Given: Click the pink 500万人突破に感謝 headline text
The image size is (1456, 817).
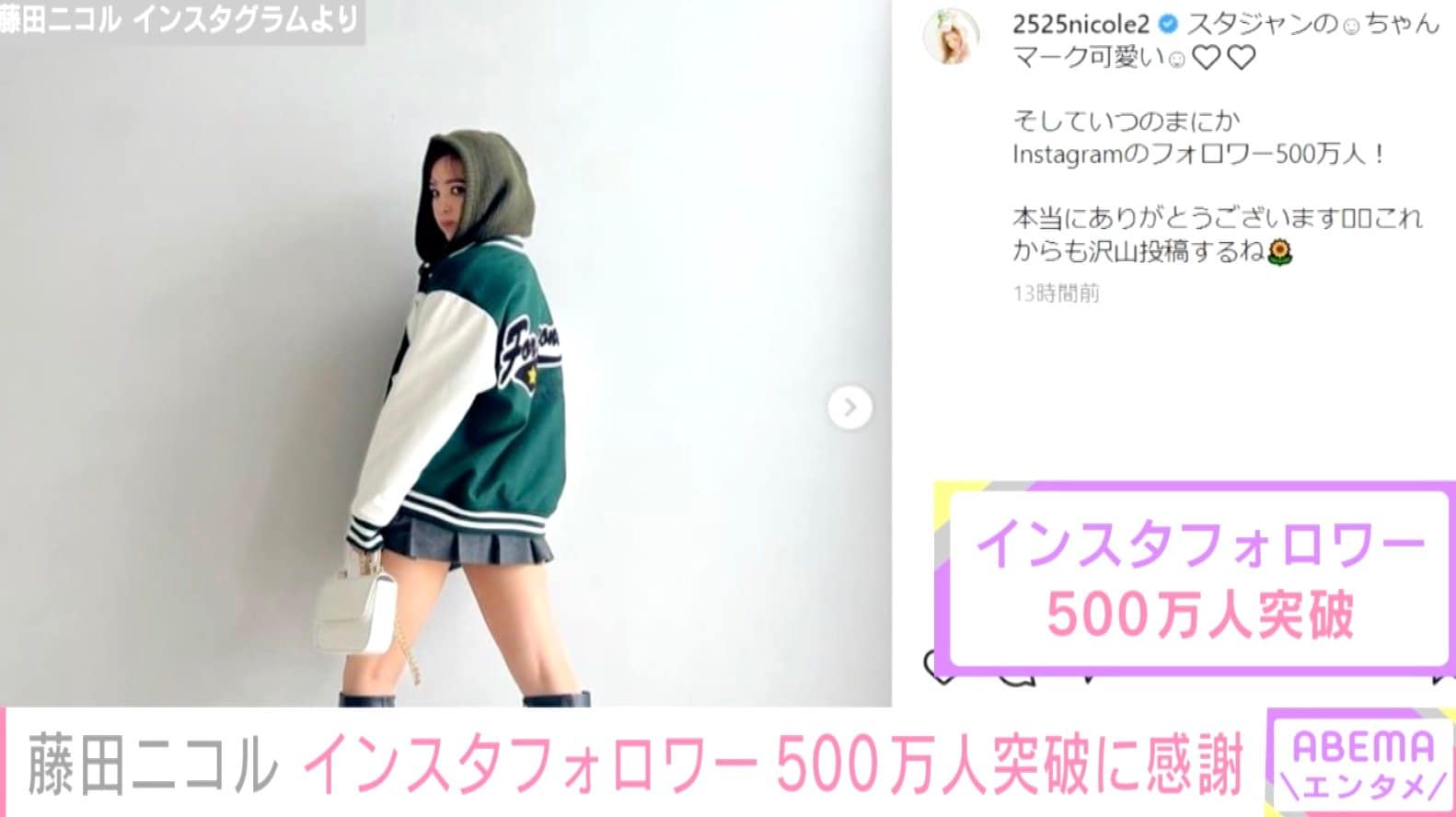Looking at the screenshot, I should [1010, 764].
